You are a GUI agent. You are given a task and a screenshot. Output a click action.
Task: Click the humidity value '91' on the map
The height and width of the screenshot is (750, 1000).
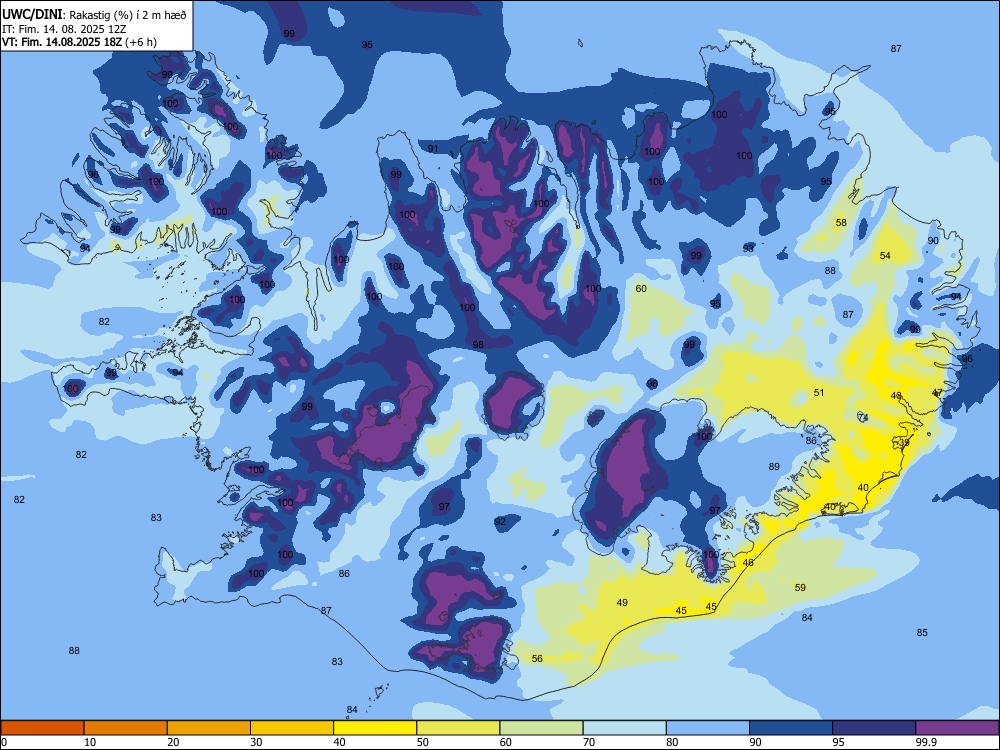(x=433, y=149)
